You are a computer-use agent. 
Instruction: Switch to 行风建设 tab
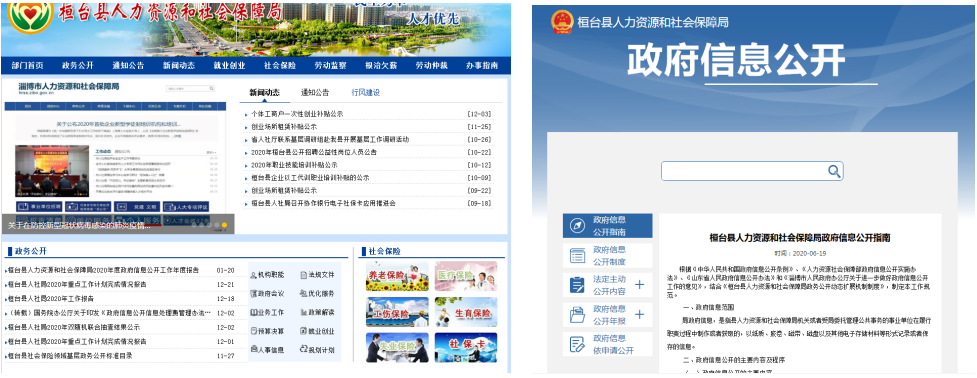tap(365, 93)
